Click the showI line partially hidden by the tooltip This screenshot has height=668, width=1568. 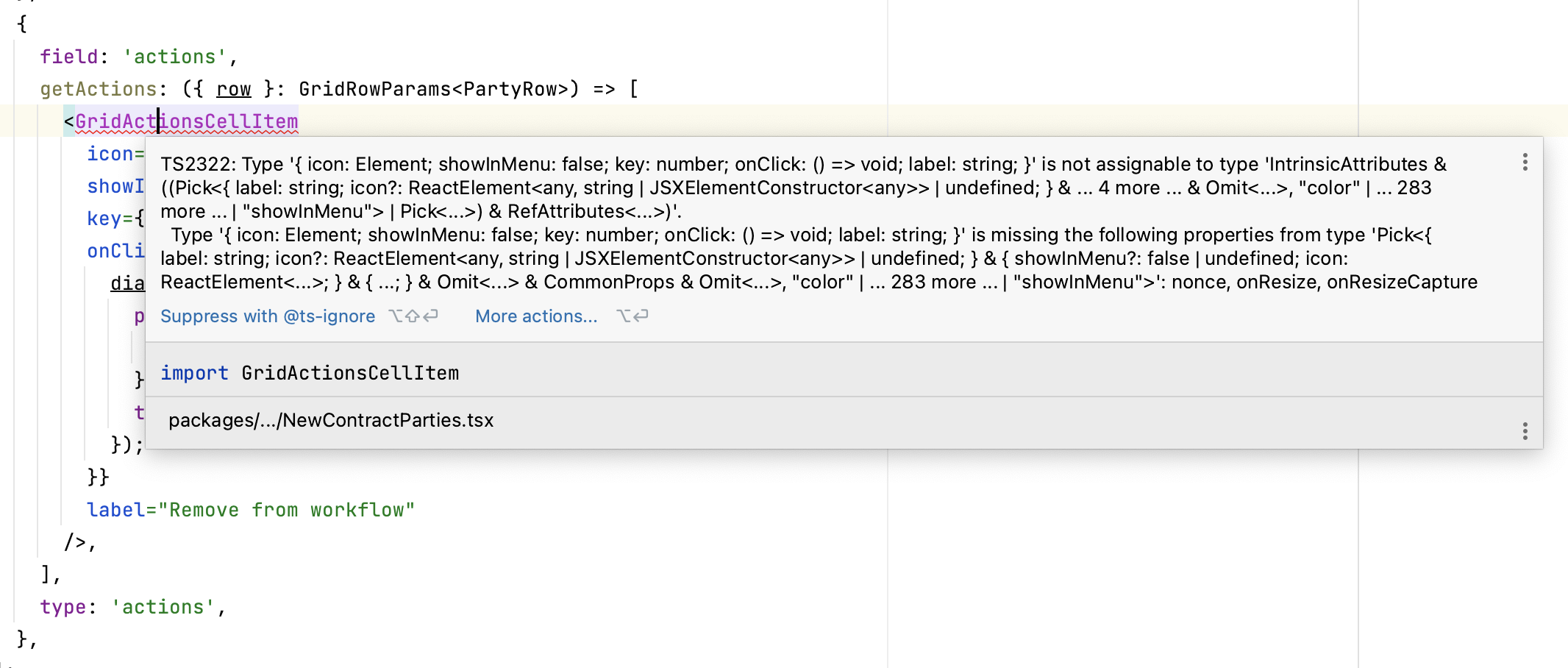click(115, 186)
